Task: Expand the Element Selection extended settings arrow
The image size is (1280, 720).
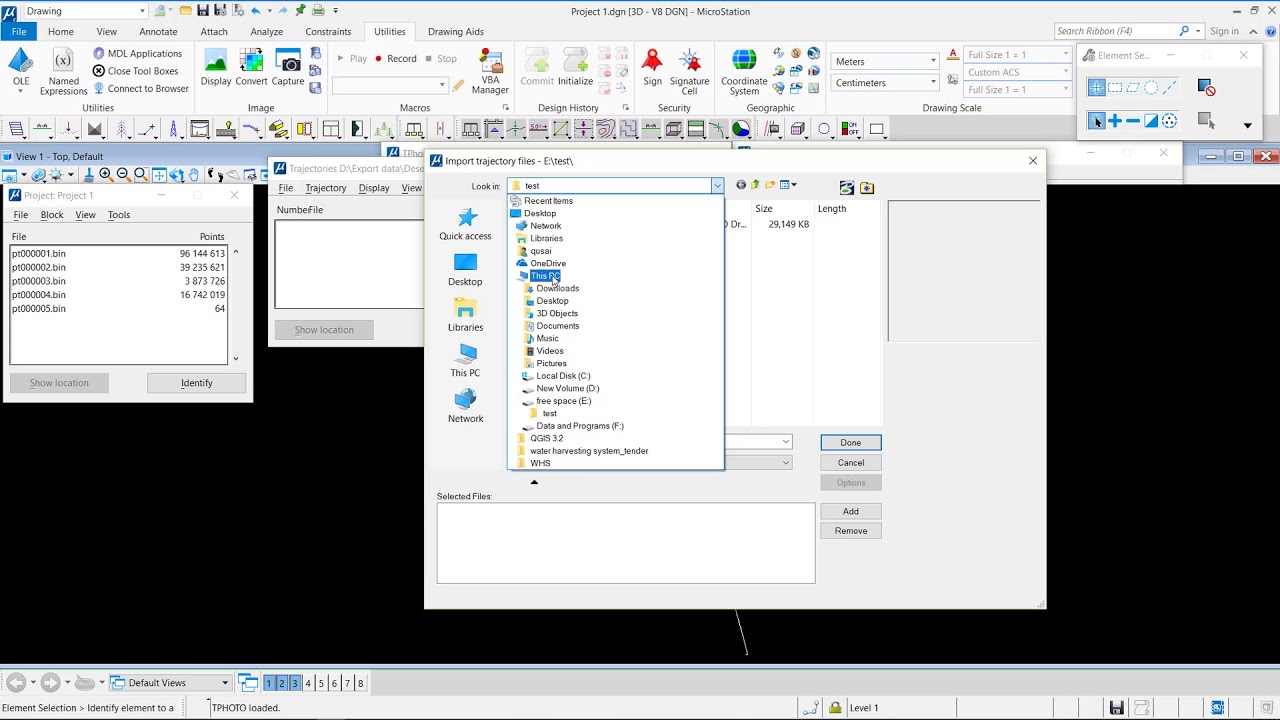Action: pyautogui.click(x=1247, y=125)
